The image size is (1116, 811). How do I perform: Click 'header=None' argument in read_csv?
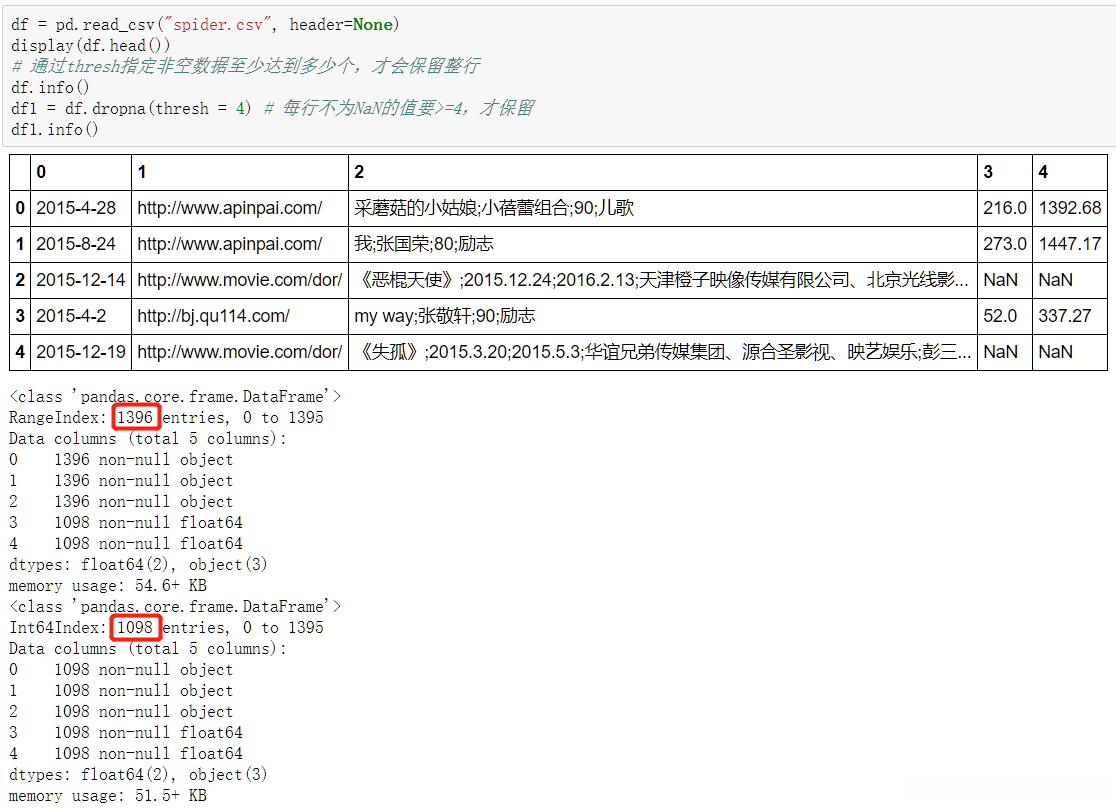pos(341,25)
